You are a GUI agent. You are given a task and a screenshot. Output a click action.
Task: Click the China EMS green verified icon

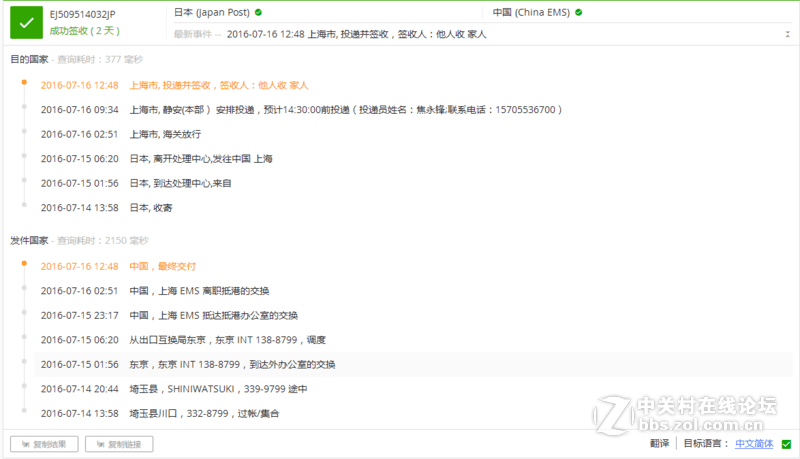(579, 12)
